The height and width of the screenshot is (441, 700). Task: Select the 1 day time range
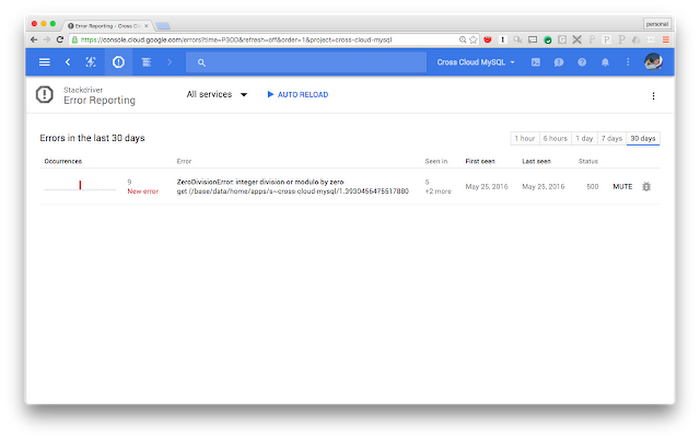584,138
